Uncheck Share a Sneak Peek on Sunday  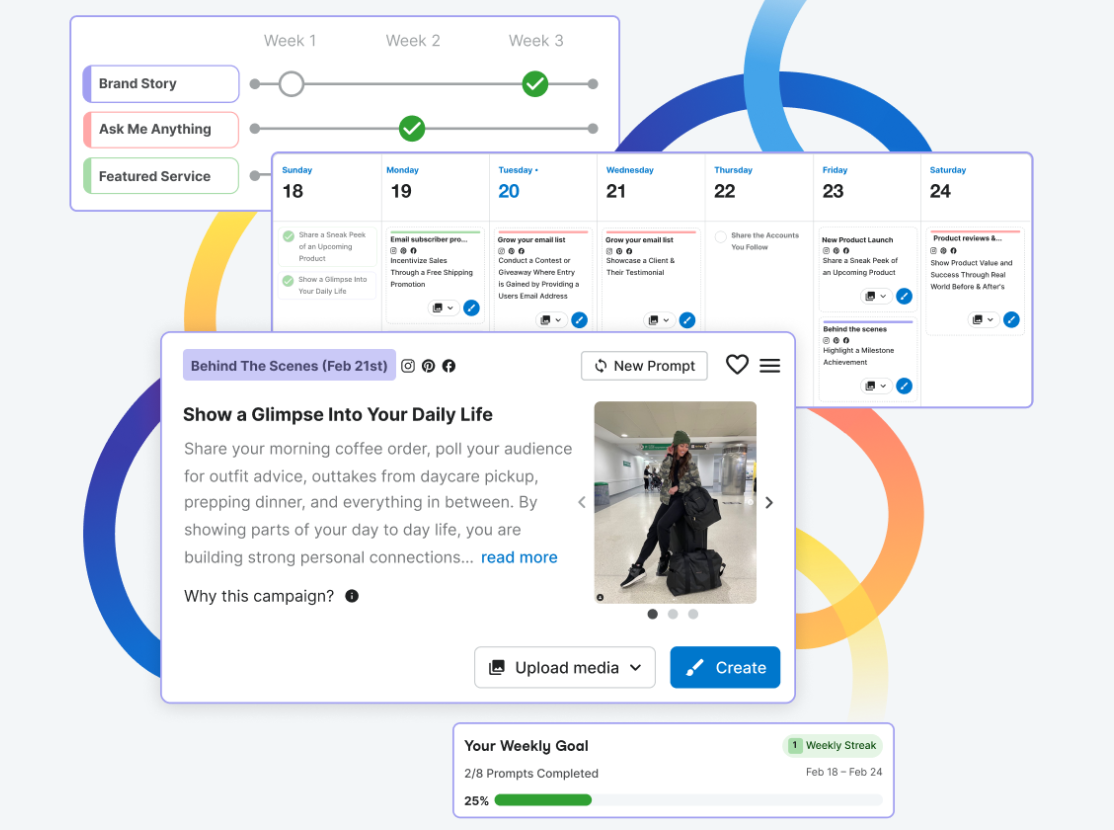pyautogui.click(x=288, y=237)
